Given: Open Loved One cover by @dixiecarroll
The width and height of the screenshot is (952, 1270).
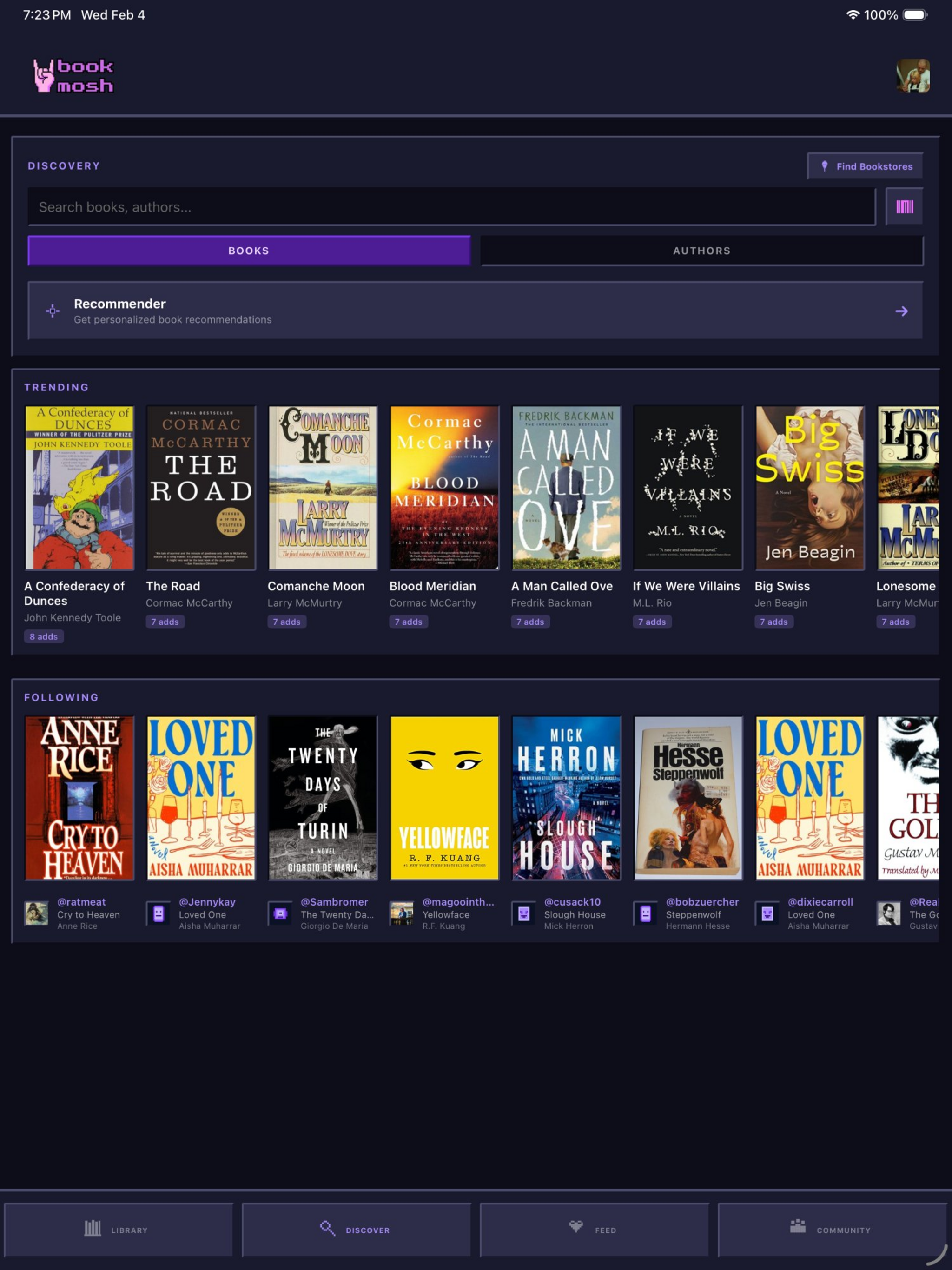Looking at the screenshot, I should tap(810, 798).
